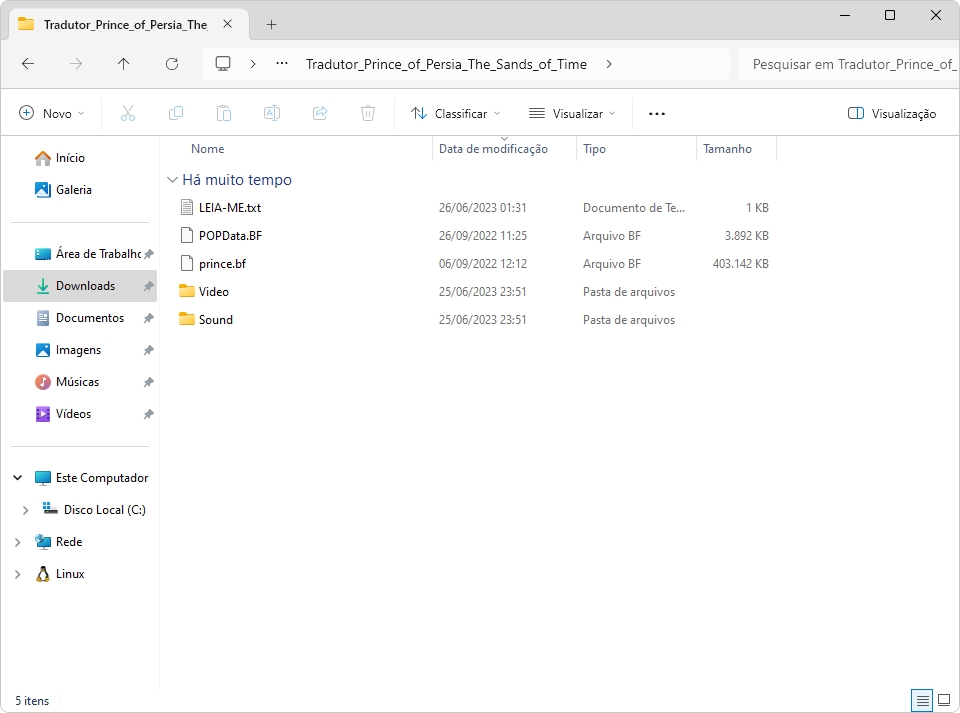
Task: Add a new File Explorer tab
Action: pos(271,24)
